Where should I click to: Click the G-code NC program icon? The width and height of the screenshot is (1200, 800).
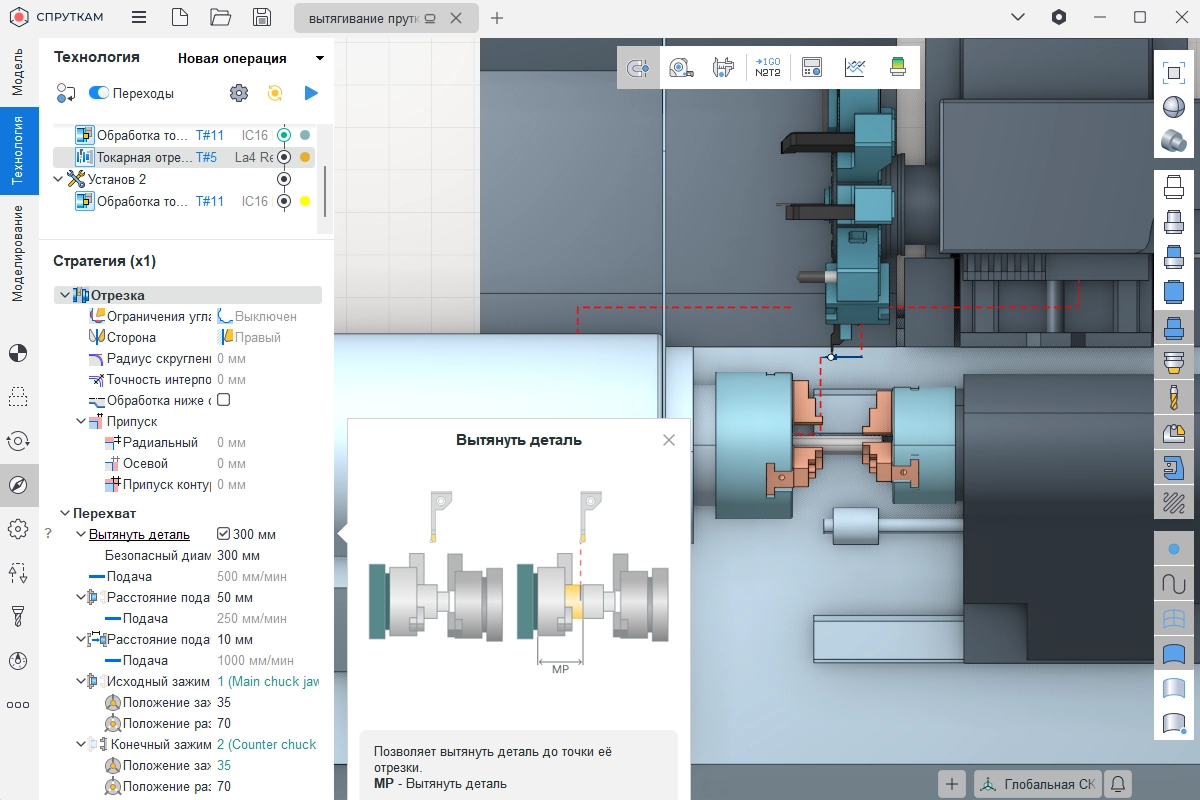click(768, 67)
